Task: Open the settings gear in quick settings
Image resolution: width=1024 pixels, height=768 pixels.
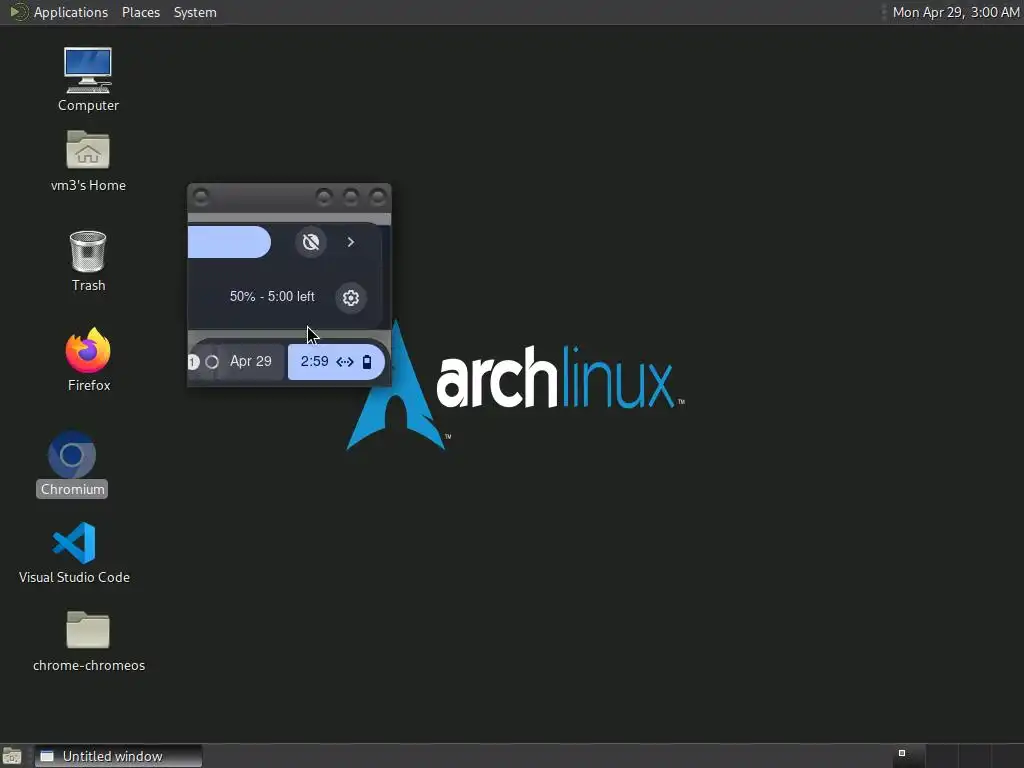Action: pyautogui.click(x=351, y=298)
